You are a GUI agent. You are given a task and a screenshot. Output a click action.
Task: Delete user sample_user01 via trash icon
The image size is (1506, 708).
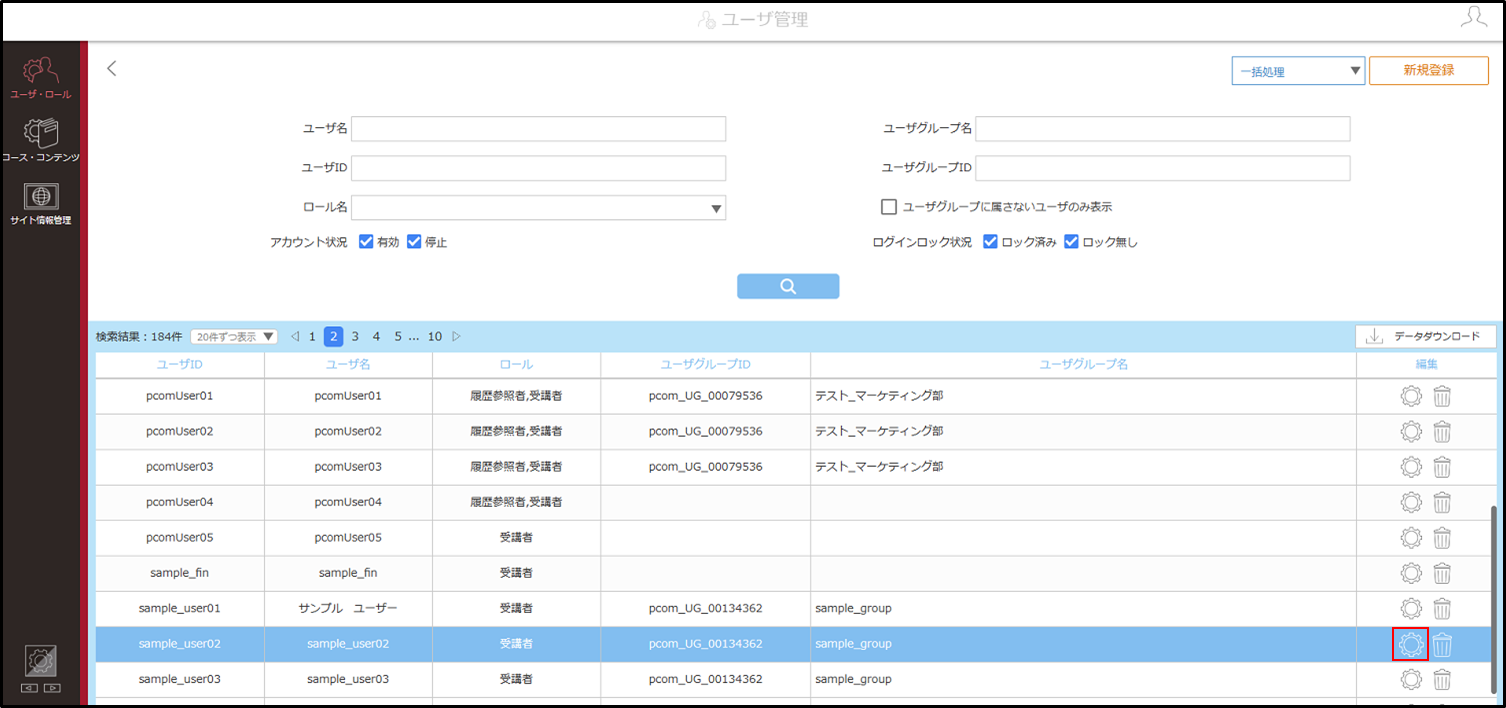[x=1442, y=608]
